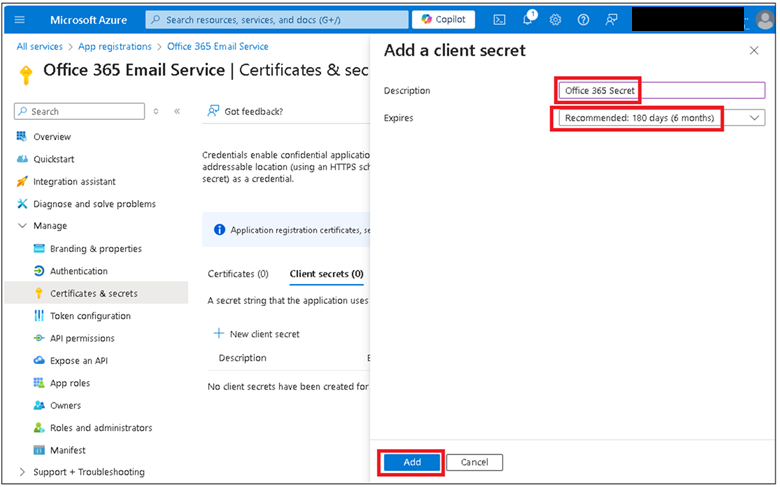Image resolution: width=780 pixels, height=487 pixels.
Task: Close the Add a client secret panel
Action: pyautogui.click(x=754, y=50)
